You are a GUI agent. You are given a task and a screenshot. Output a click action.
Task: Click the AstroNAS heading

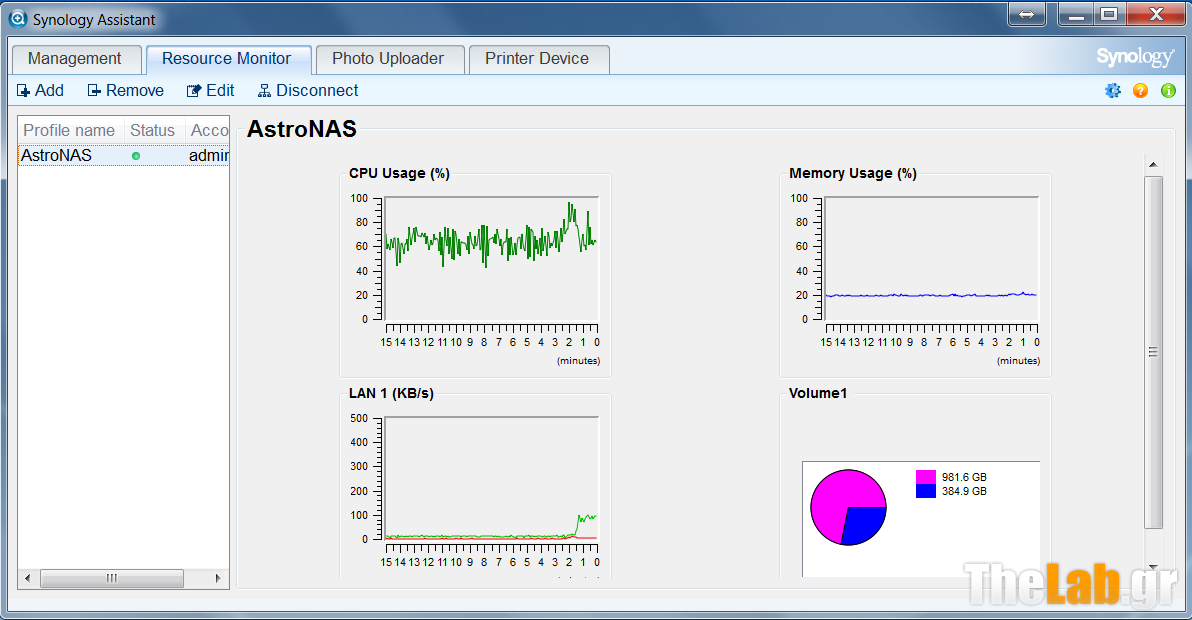tap(302, 129)
